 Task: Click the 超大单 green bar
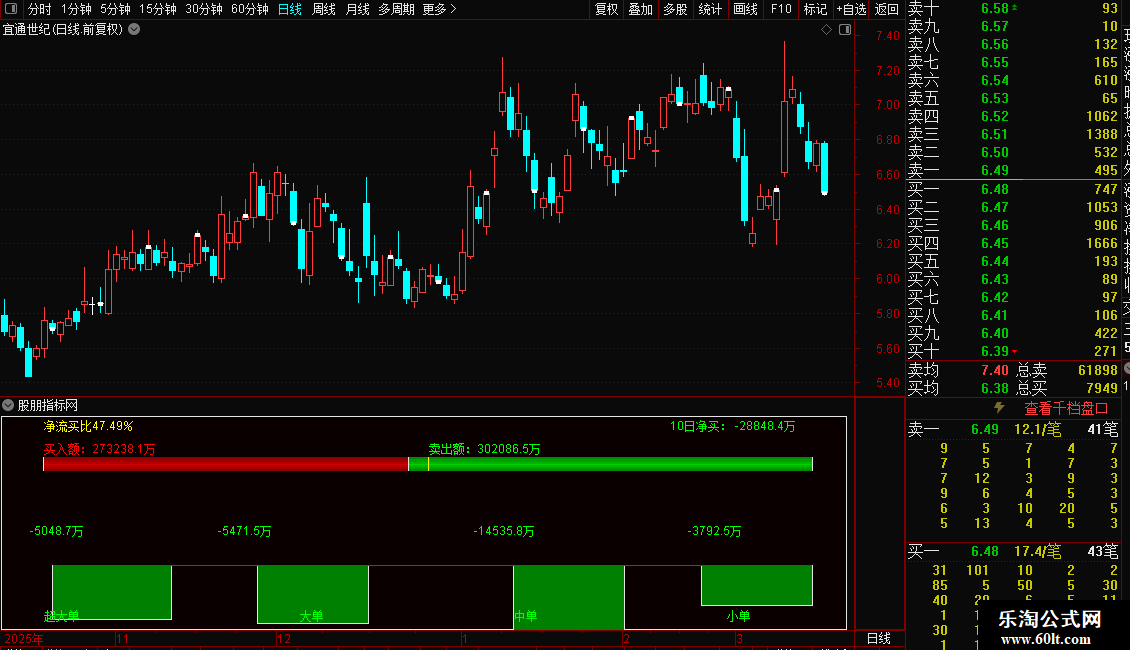pyautogui.click(x=112, y=592)
